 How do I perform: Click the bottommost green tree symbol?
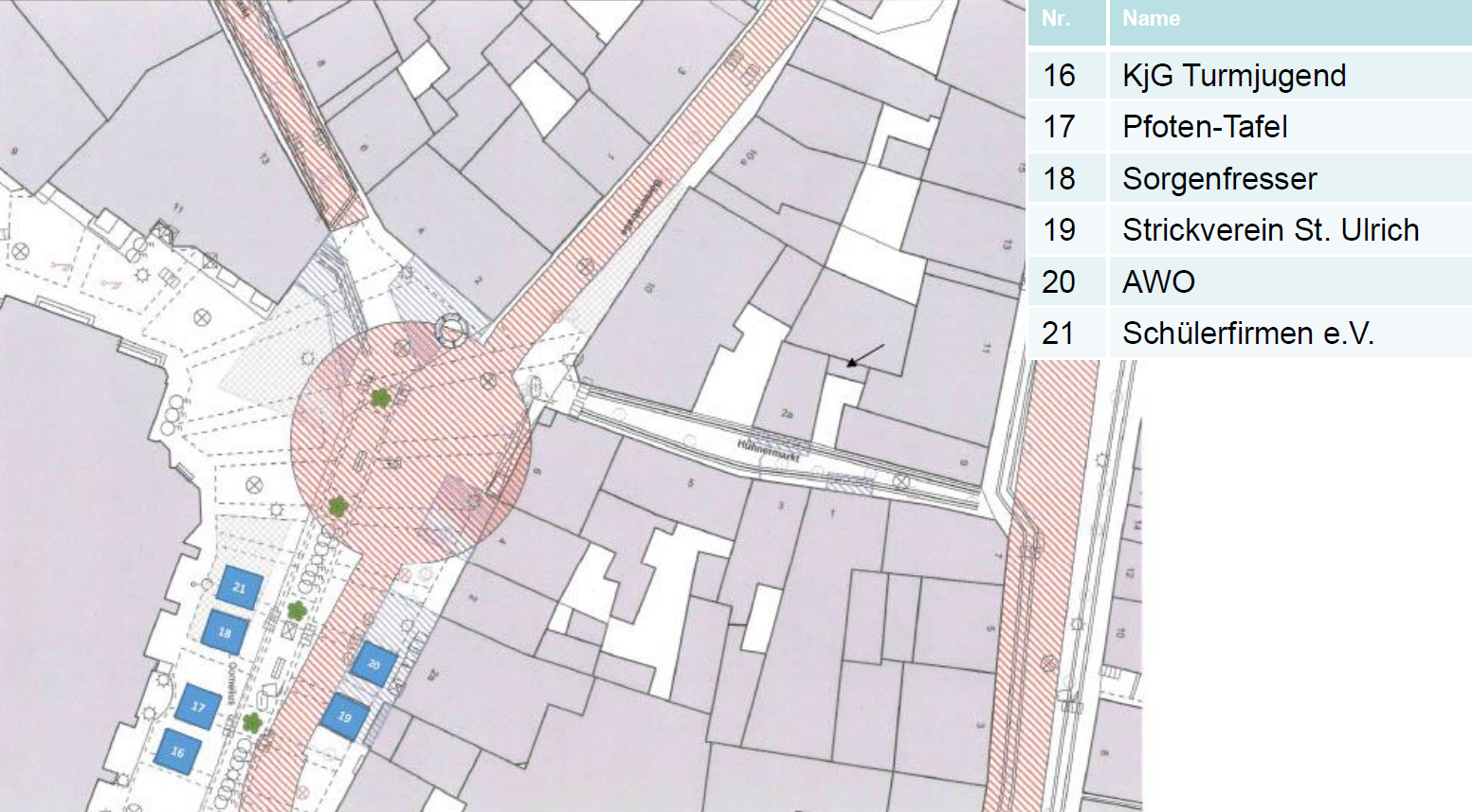(x=251, y=723)
